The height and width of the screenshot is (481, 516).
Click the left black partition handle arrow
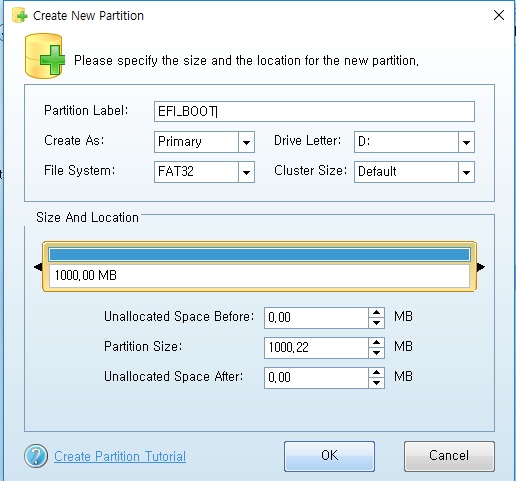38,267
